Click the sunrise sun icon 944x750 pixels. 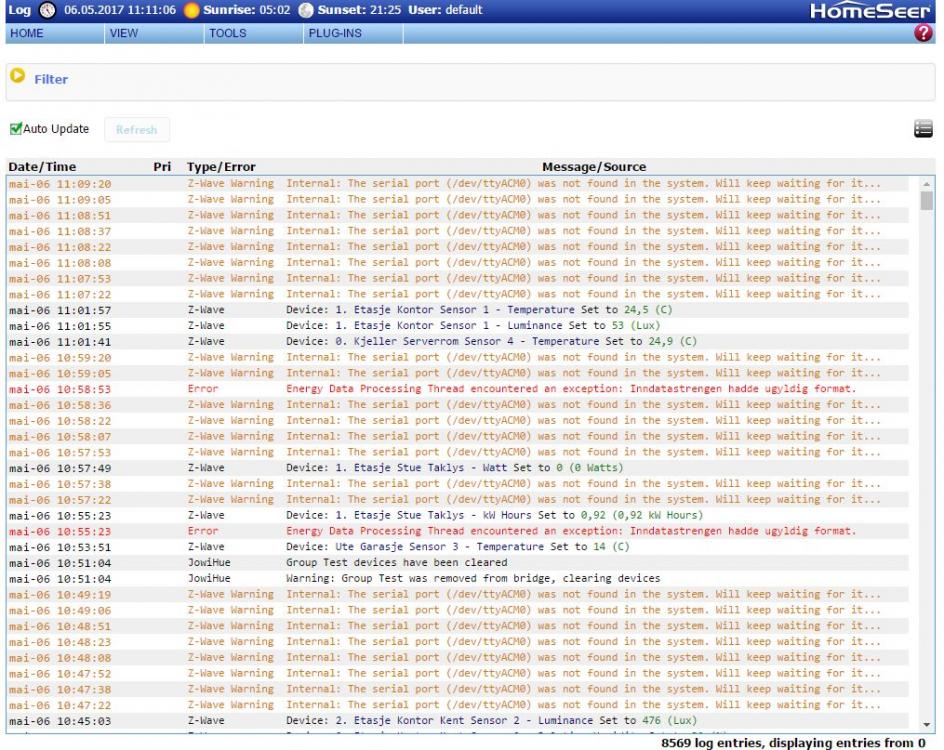point(191,10)
